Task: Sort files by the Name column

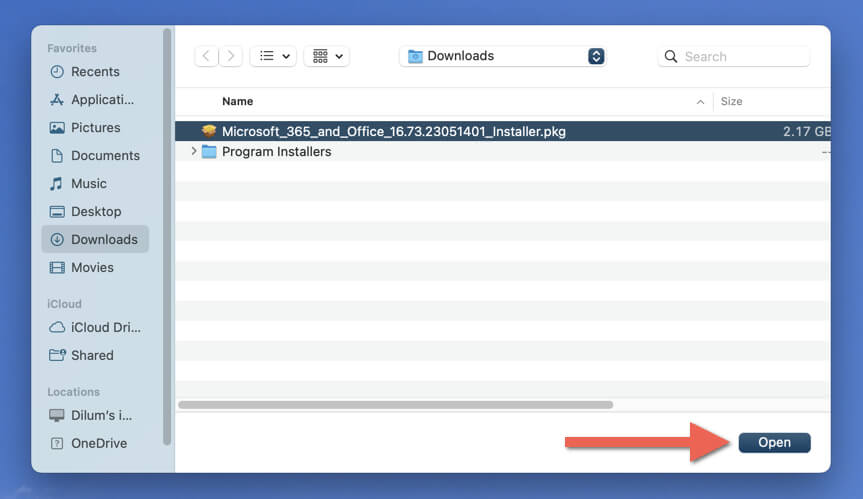Action: coord(237,101)
